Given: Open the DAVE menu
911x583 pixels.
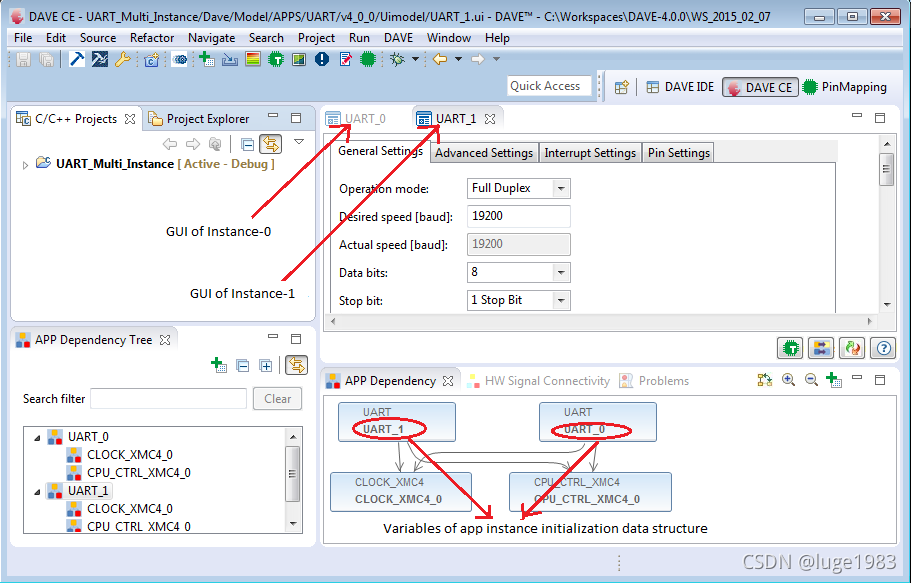Looking at the screenshot, I should 398,38.
